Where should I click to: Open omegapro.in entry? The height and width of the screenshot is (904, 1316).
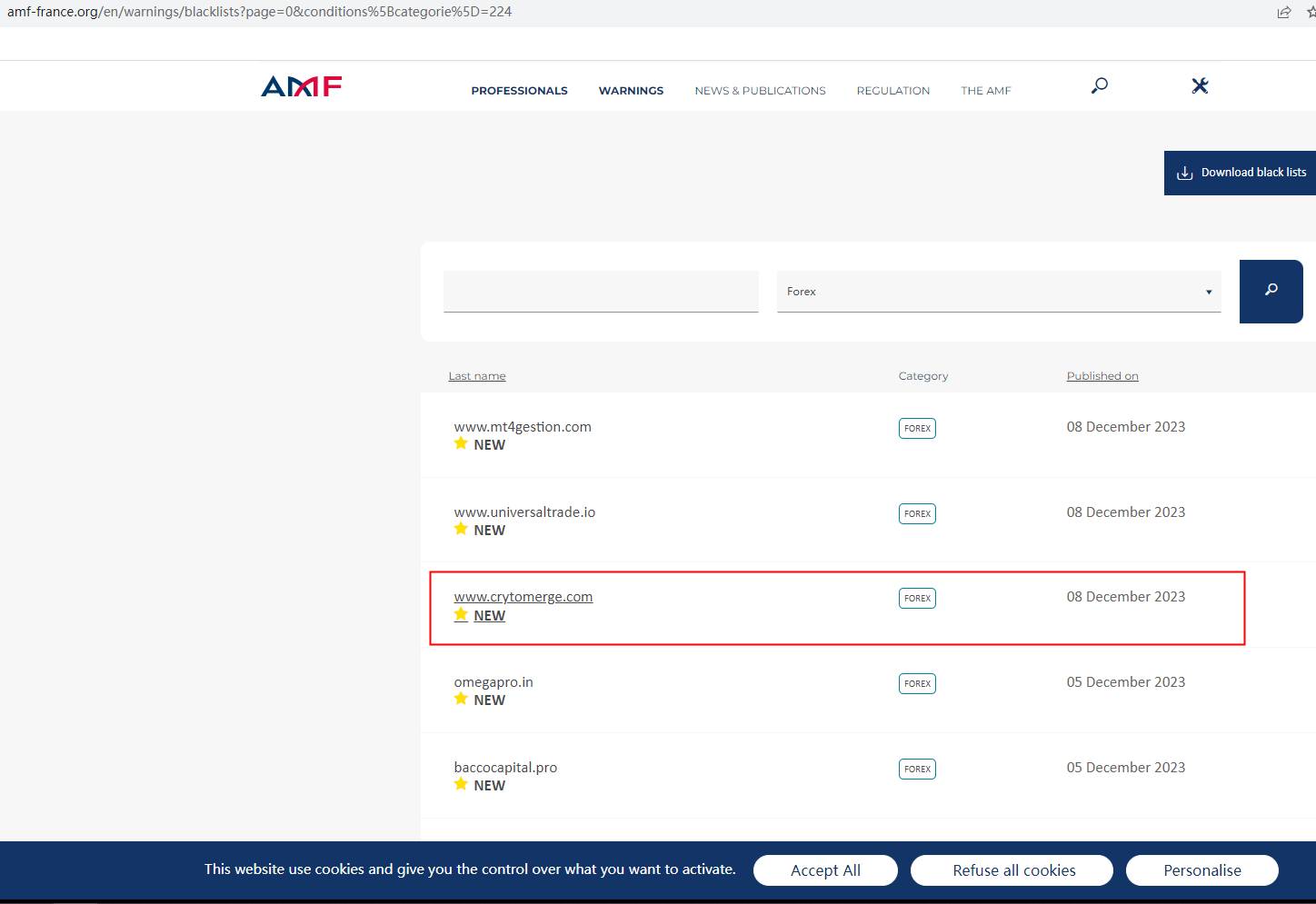493,682
